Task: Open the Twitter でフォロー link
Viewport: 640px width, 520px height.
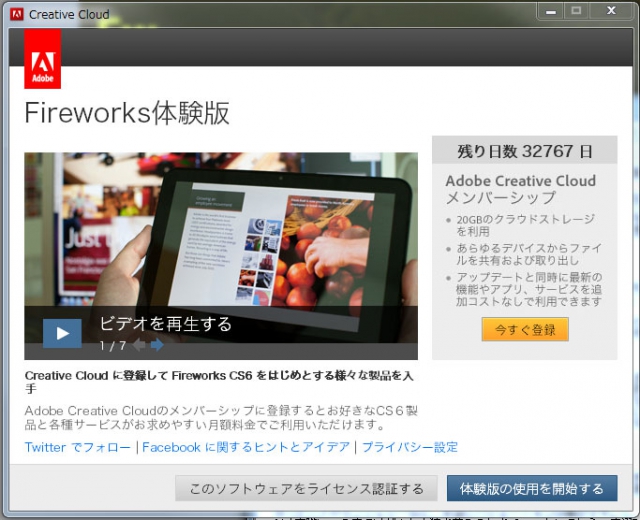Action: [x=78, y=447]
